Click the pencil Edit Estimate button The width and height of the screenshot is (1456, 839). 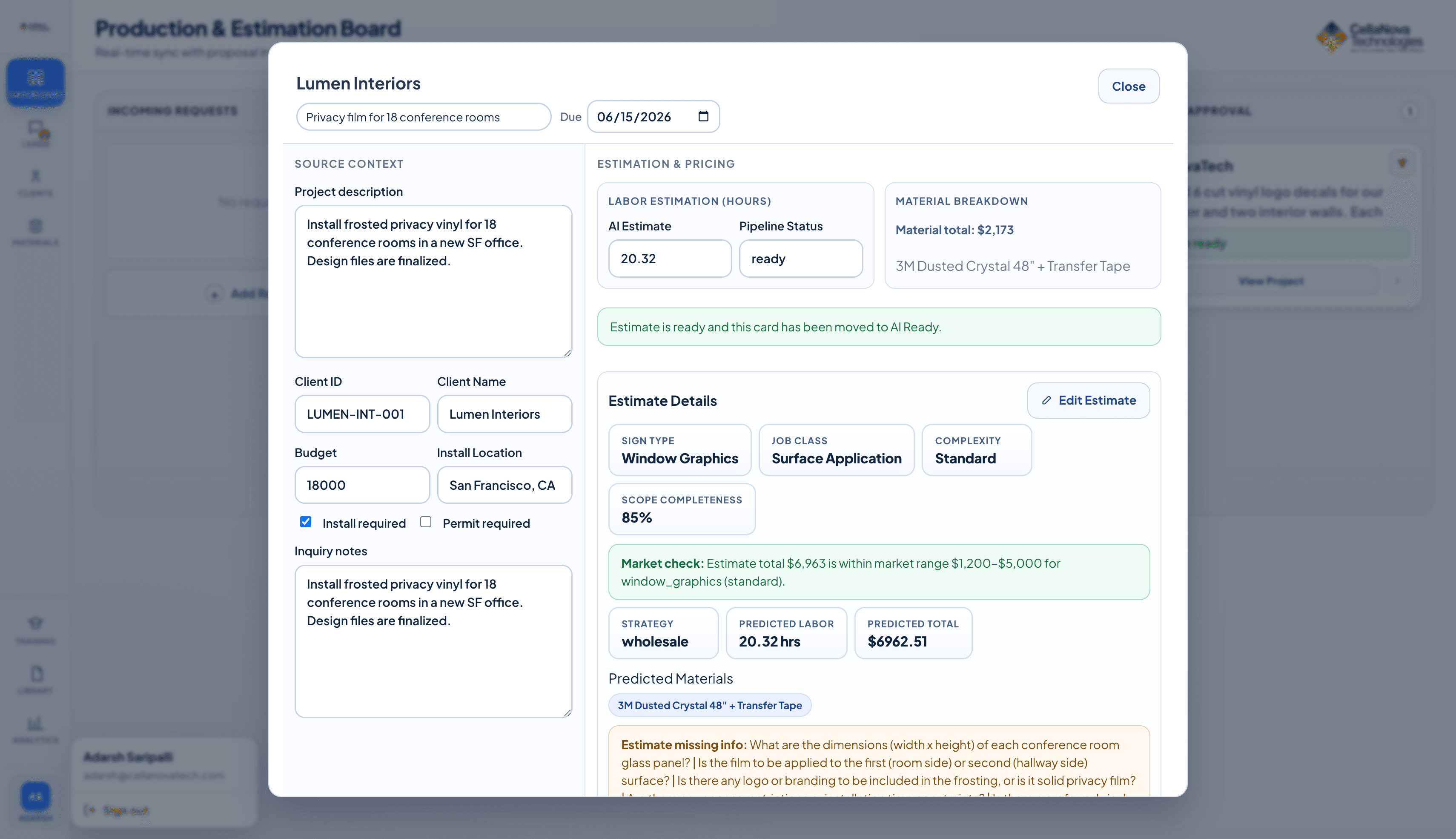1088,400
